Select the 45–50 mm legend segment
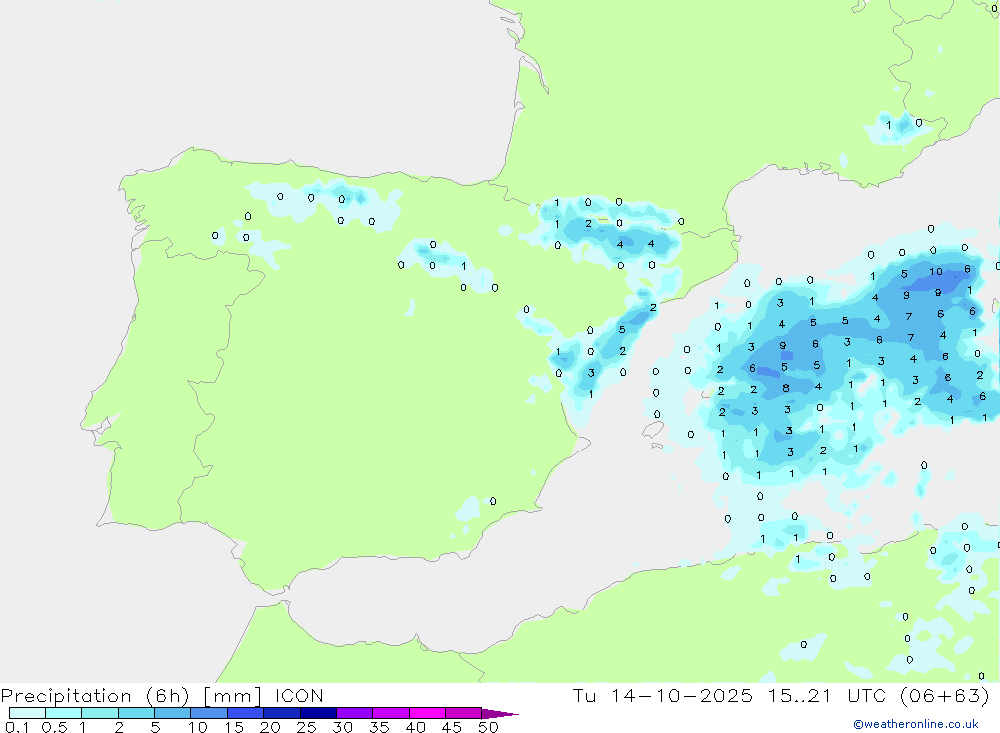This screenshot has width=1000, height=733. click(464, 713)
